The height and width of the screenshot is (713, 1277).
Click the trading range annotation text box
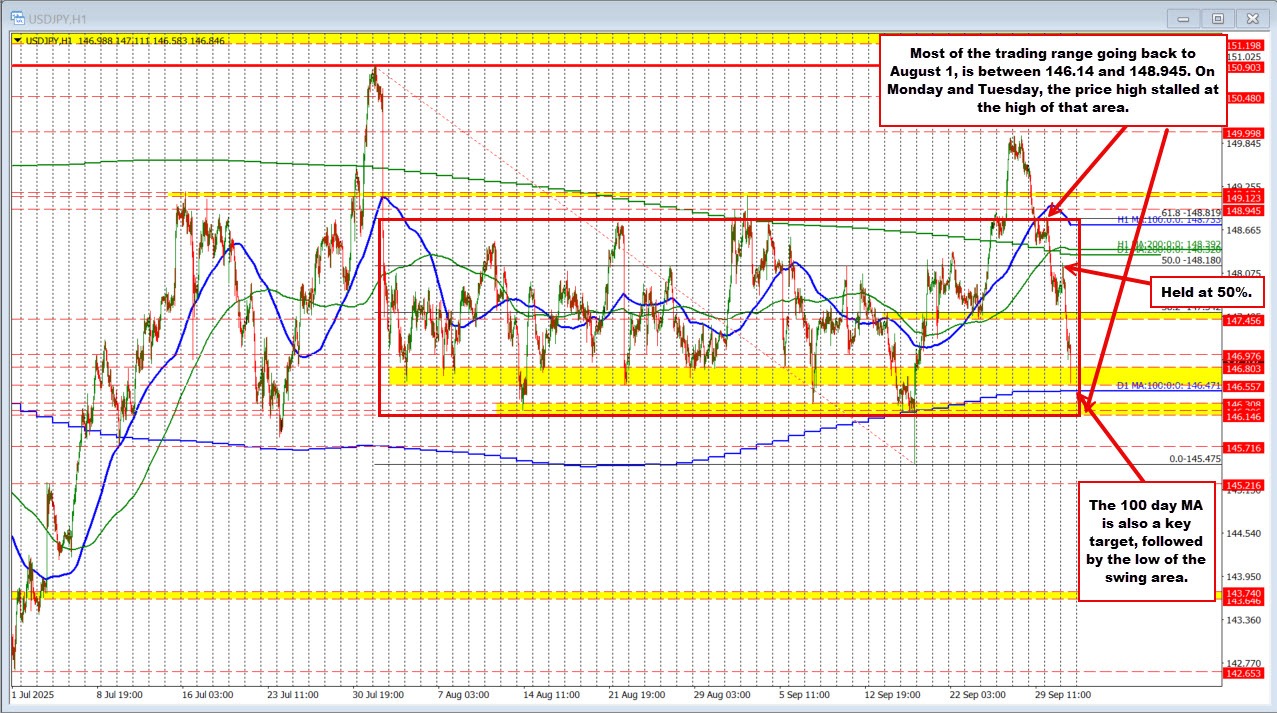[1052, 80]
